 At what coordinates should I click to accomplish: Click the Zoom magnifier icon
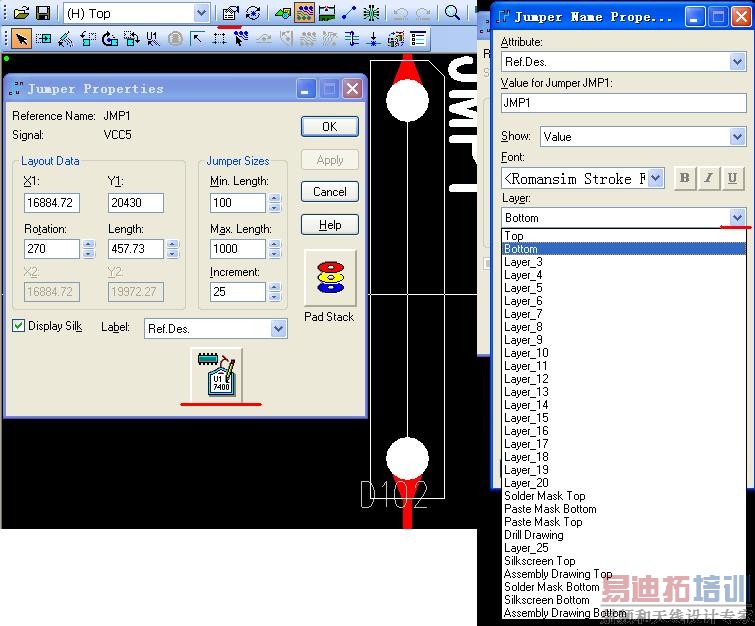coord(452,13)
